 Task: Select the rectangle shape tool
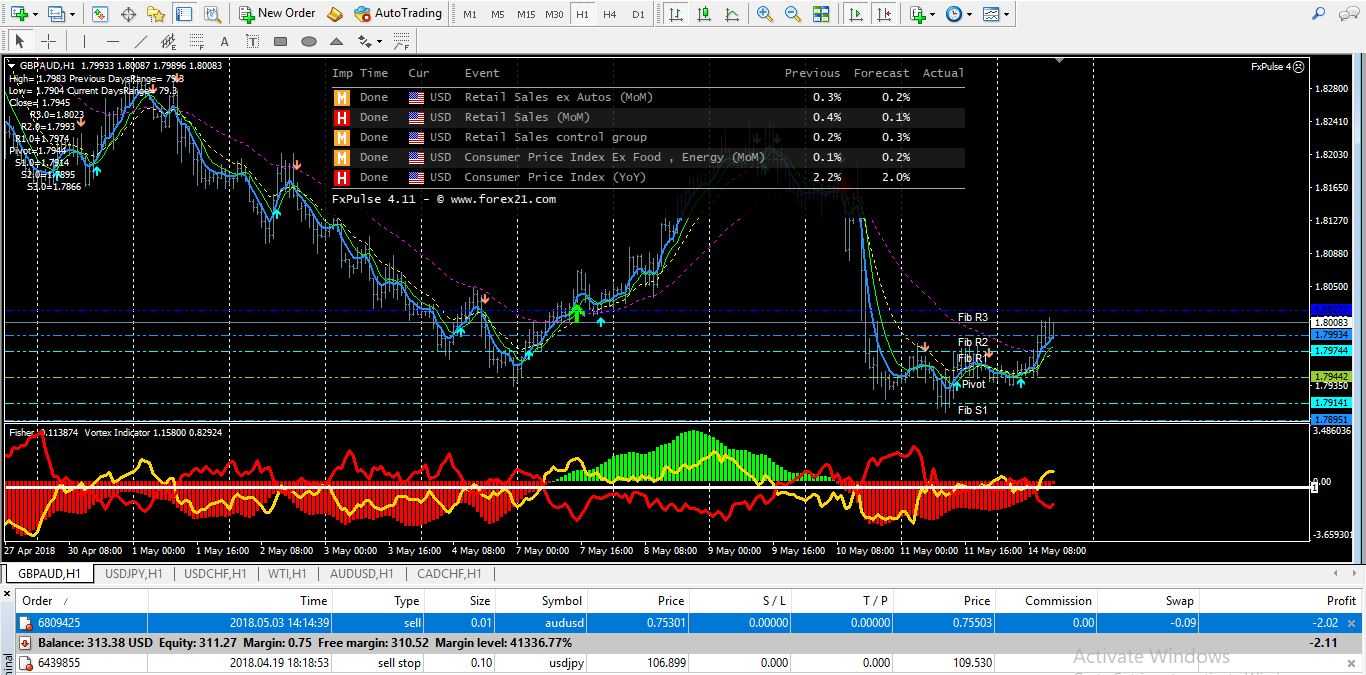(281, 41)
